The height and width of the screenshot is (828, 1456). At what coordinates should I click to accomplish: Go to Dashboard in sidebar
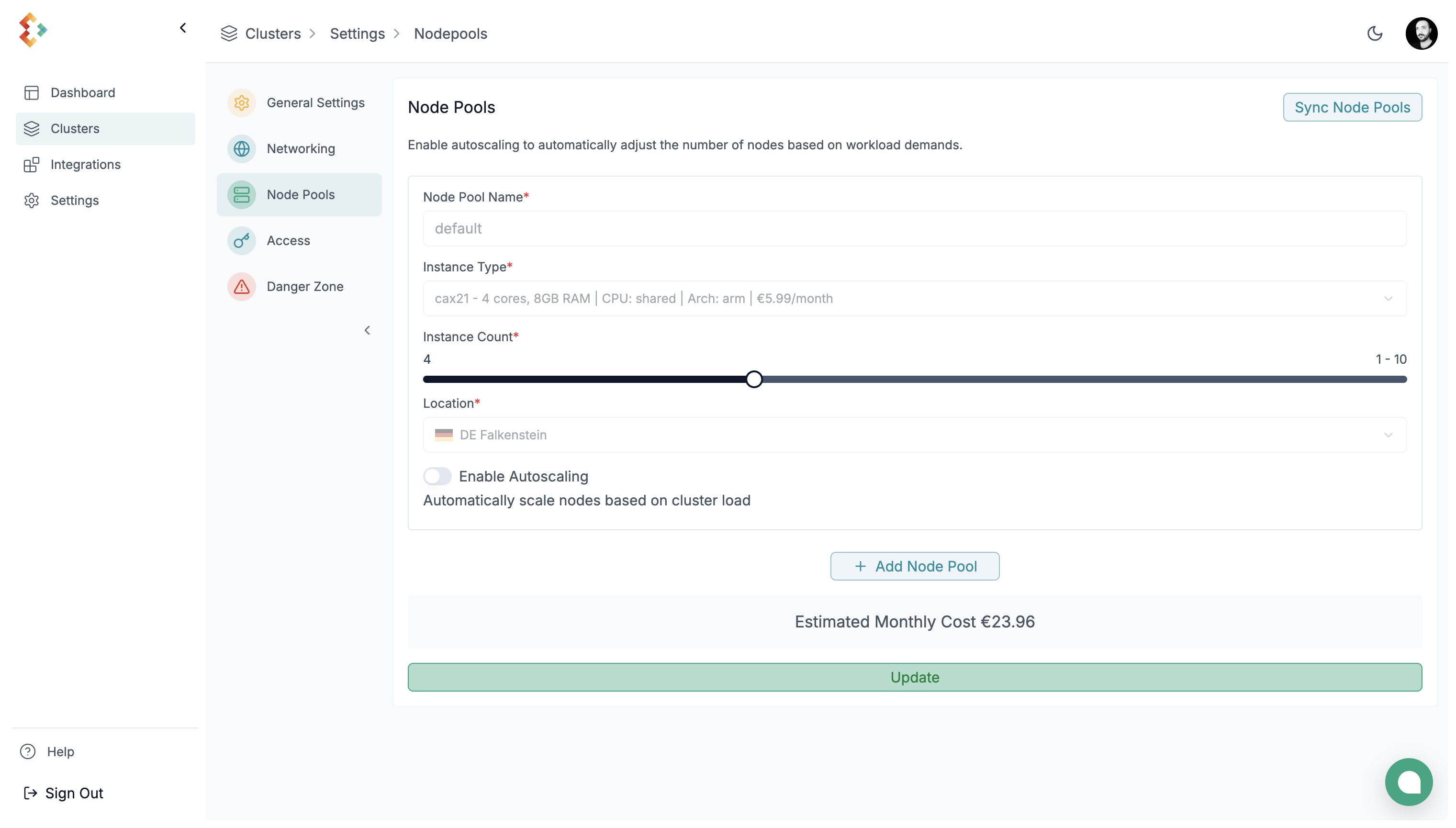point(82,93)
